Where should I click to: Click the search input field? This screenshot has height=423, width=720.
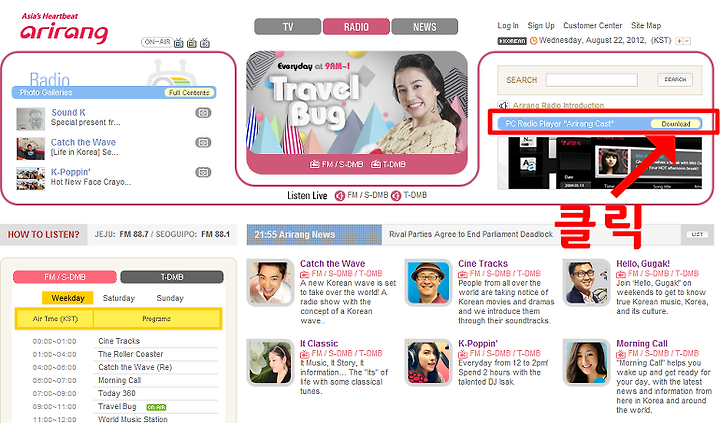[x=591, y=80]
